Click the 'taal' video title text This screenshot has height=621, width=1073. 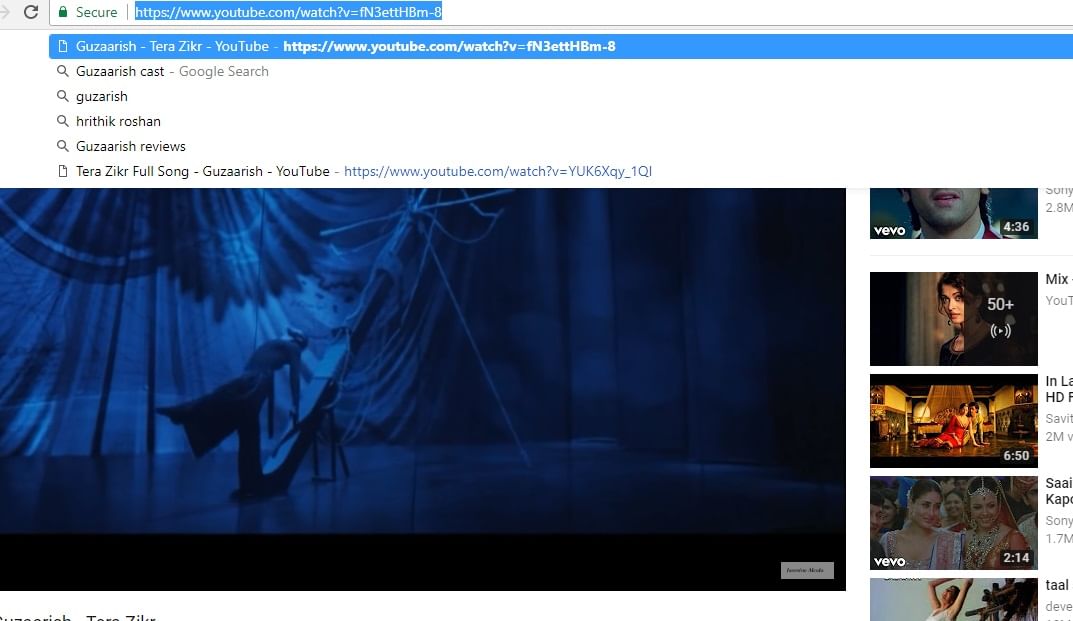point(1057,585)
